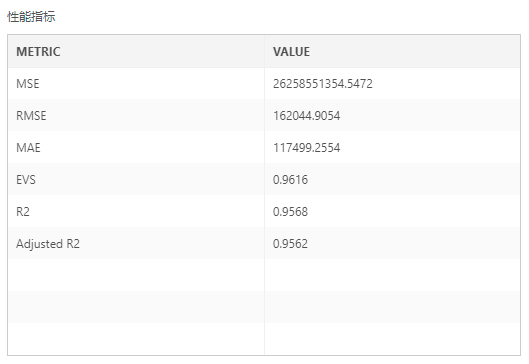This screenshot has height=364, width=529.
Task: Select the RMSE metric row label
Action: [x=31, y=116]
